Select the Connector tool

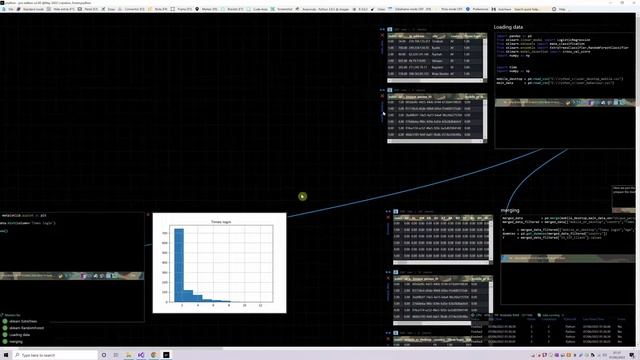[132, 9]
